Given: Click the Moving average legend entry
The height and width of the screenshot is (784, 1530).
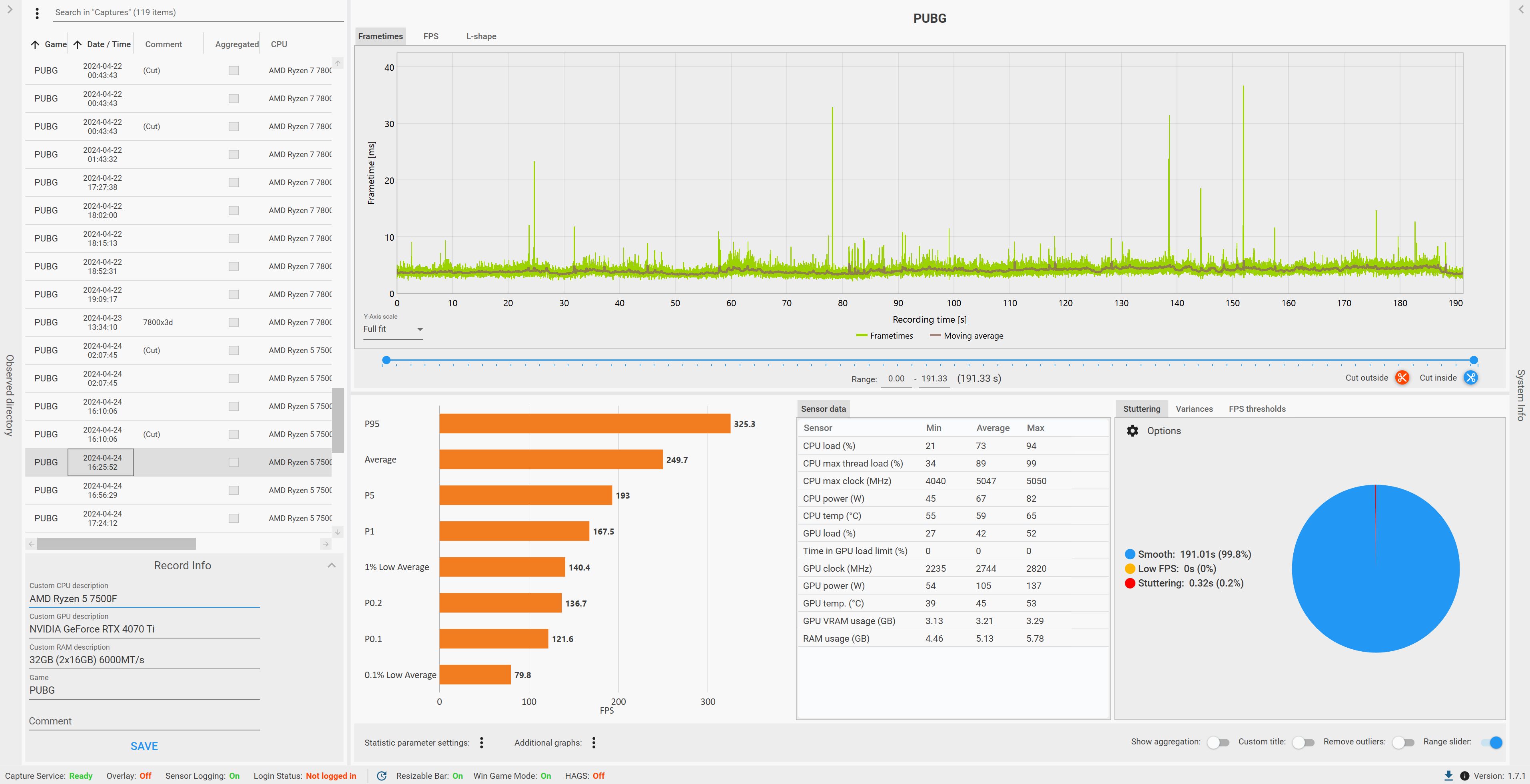Looking at the screenshot, I should coord(966,335).
